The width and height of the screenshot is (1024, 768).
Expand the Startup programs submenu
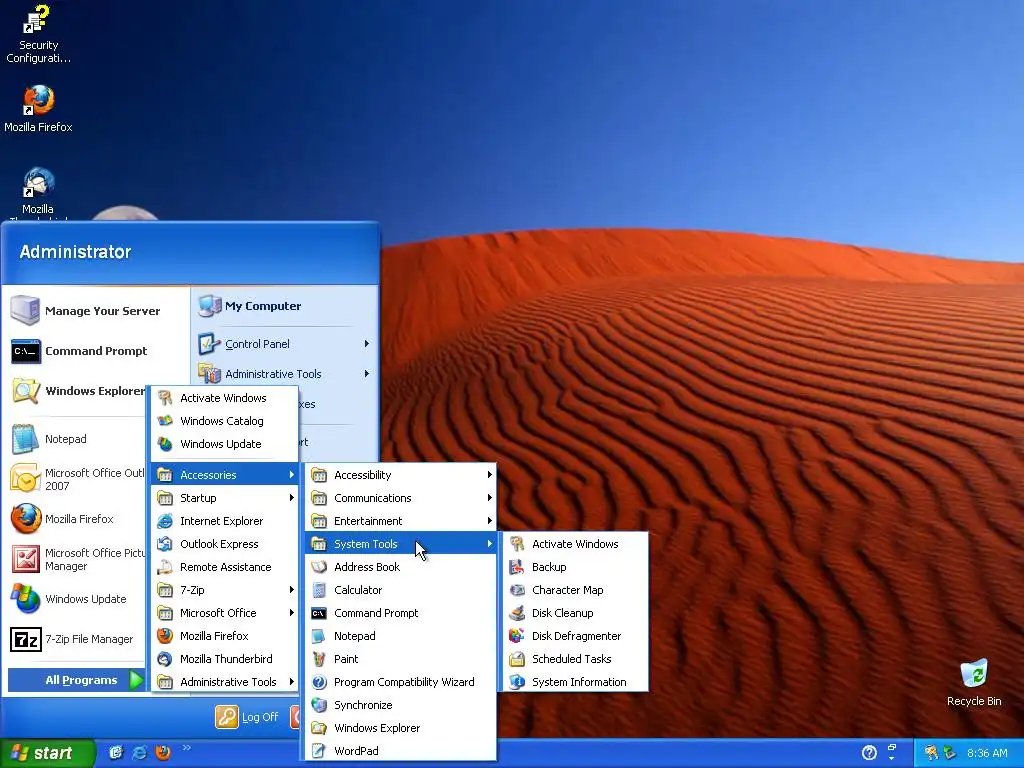click(x=225, y=498)
